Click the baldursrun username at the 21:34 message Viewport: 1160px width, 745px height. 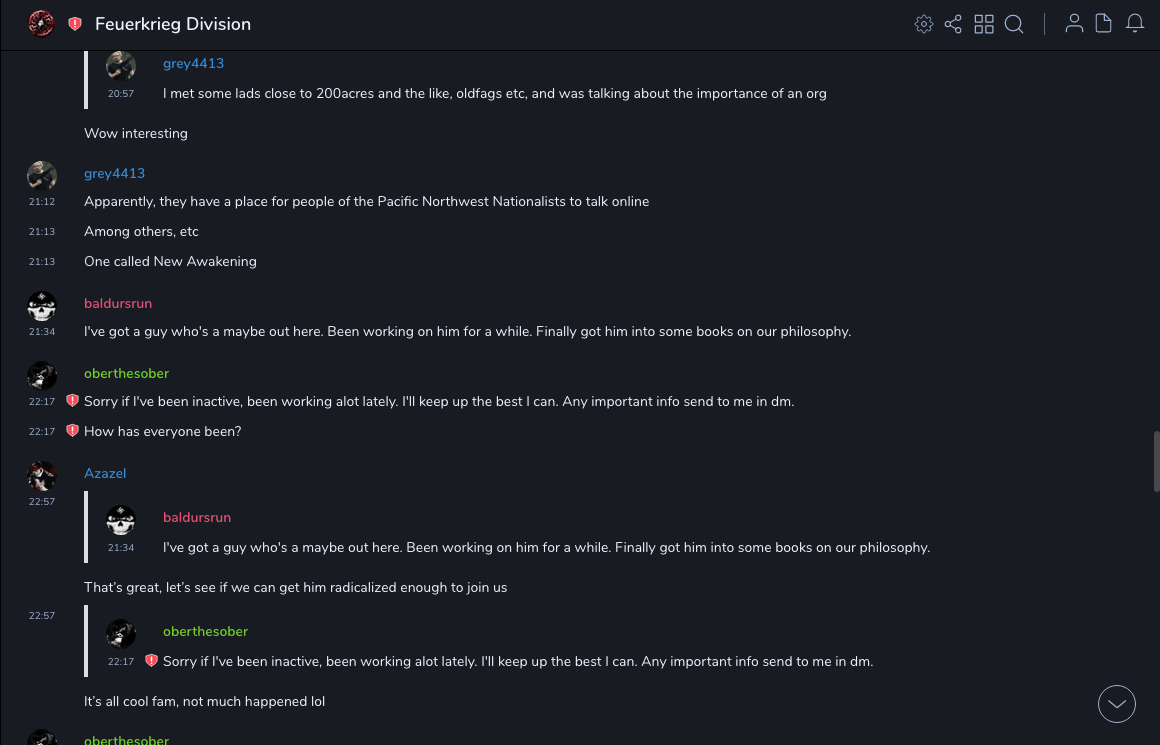pyautogui.click(x=118, y=303)
